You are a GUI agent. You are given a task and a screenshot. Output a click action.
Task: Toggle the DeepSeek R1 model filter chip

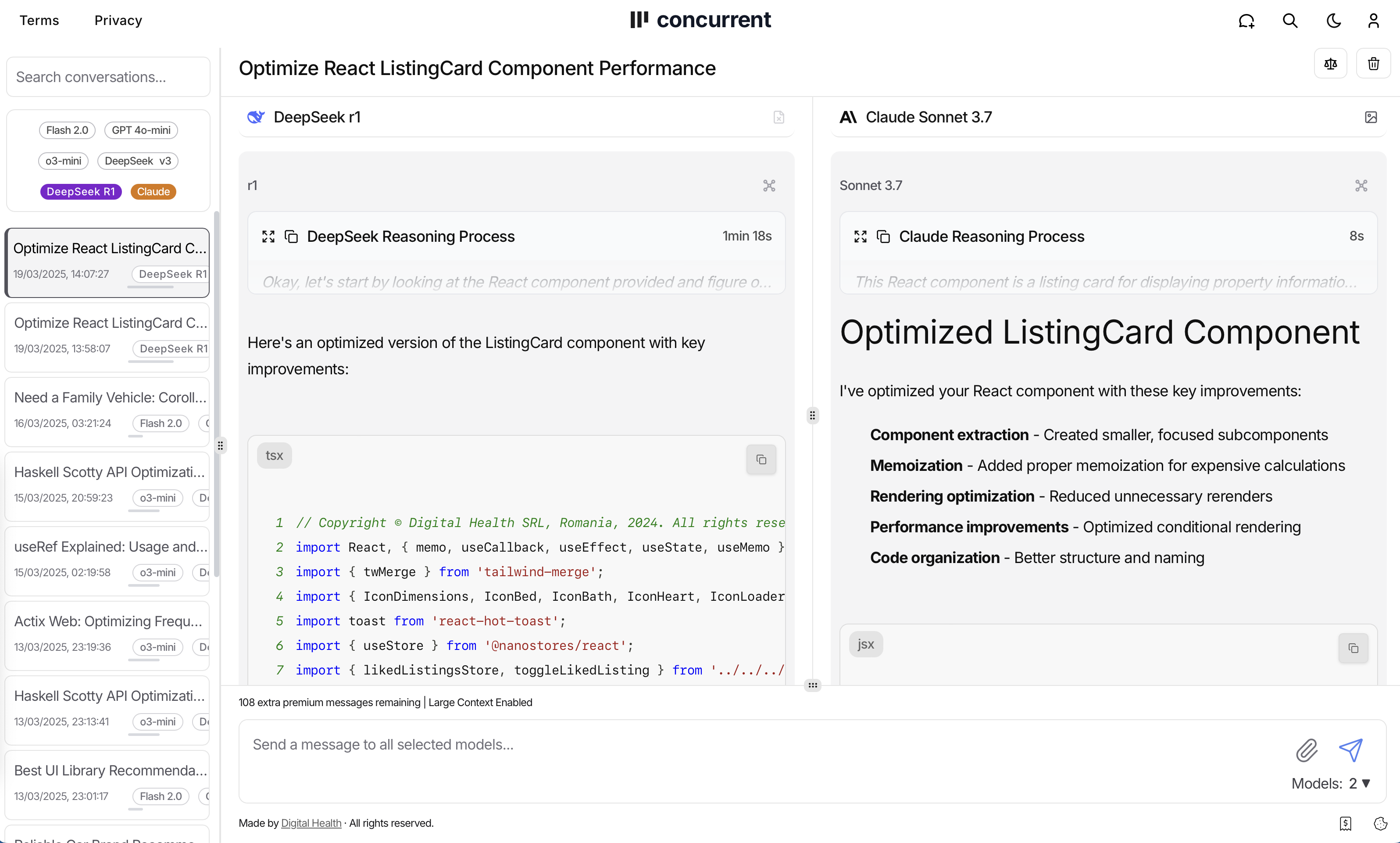click(81, 191)
